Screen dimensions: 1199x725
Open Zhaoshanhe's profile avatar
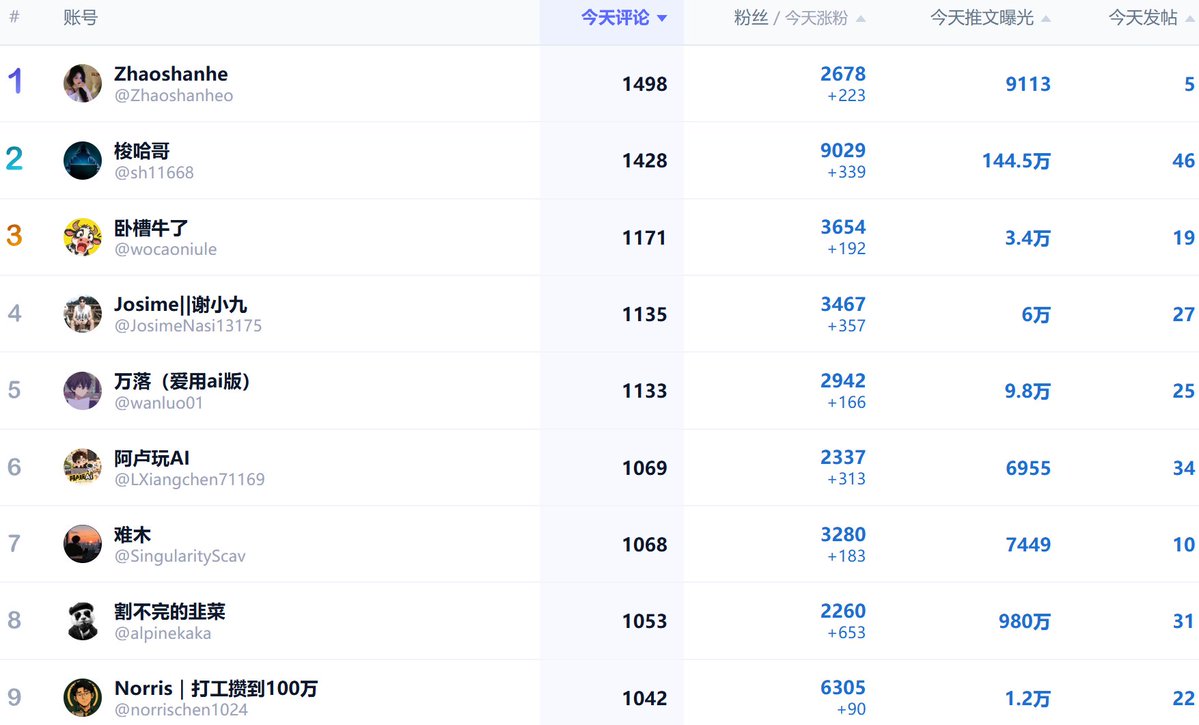[83, 83]
